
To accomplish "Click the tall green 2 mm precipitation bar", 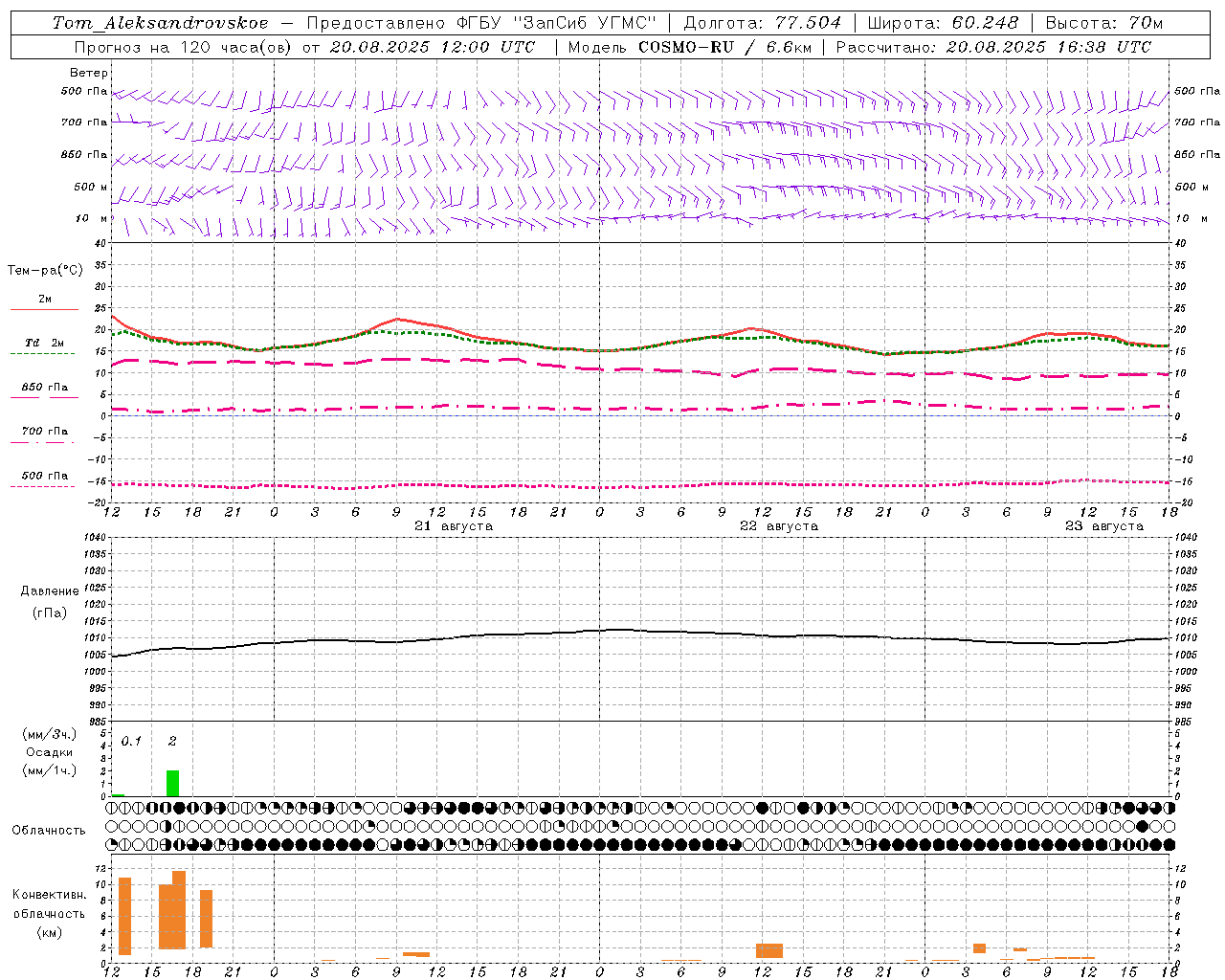I will point(172,783).
